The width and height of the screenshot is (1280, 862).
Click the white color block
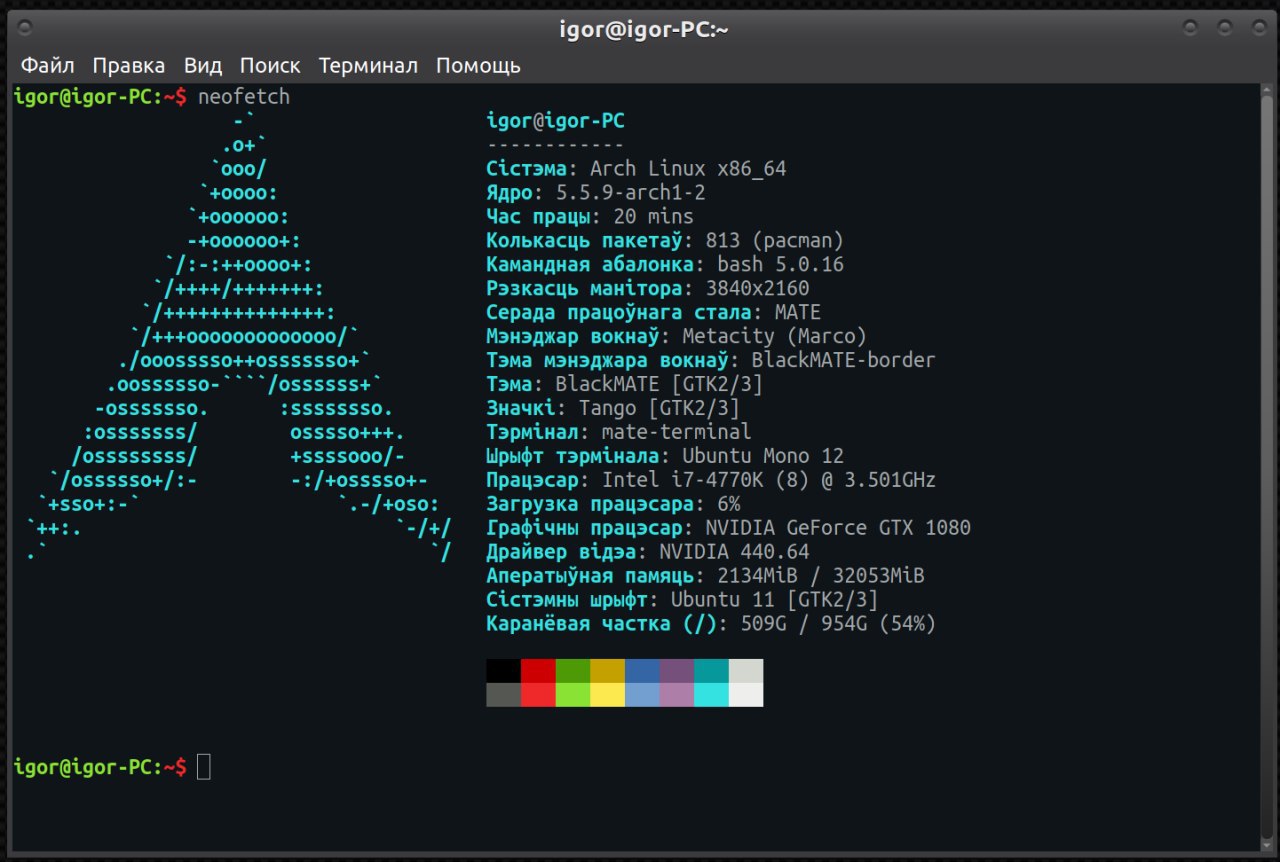746,695
